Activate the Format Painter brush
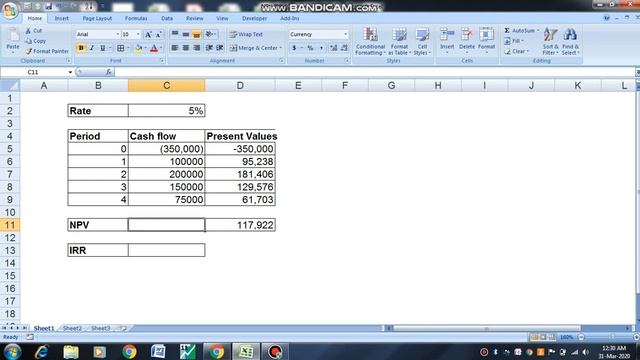This screenshot has height=360, width=640. point(28,51)
